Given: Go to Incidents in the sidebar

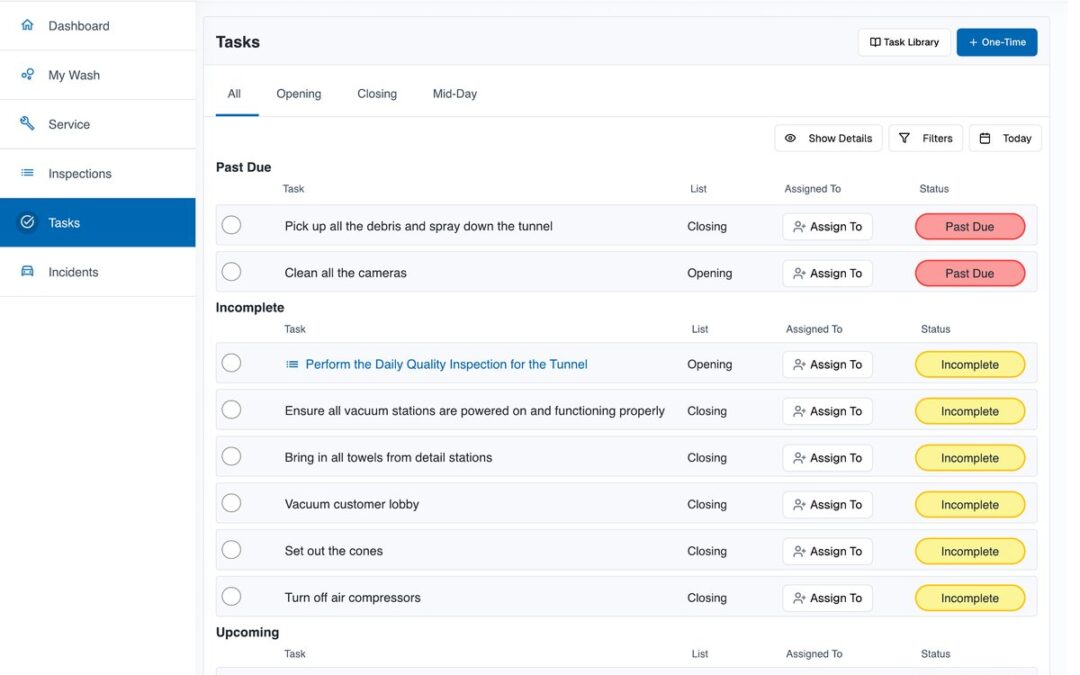Looking at the screenshot, I should click(x=98, y=271).
